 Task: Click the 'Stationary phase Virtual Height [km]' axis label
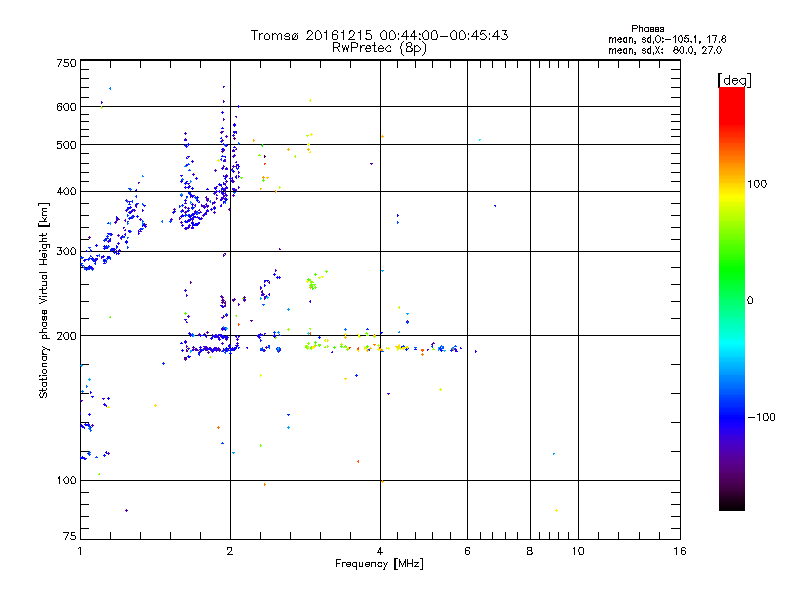pos(44,300)
